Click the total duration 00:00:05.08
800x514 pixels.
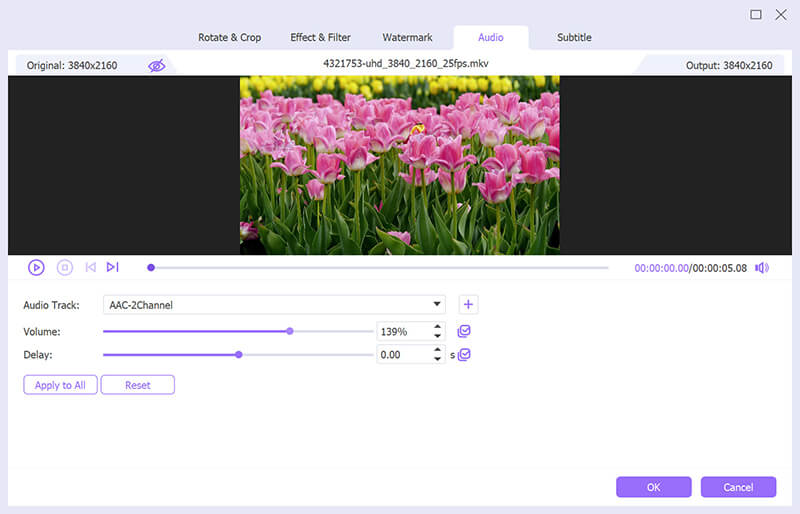point(719,268)
